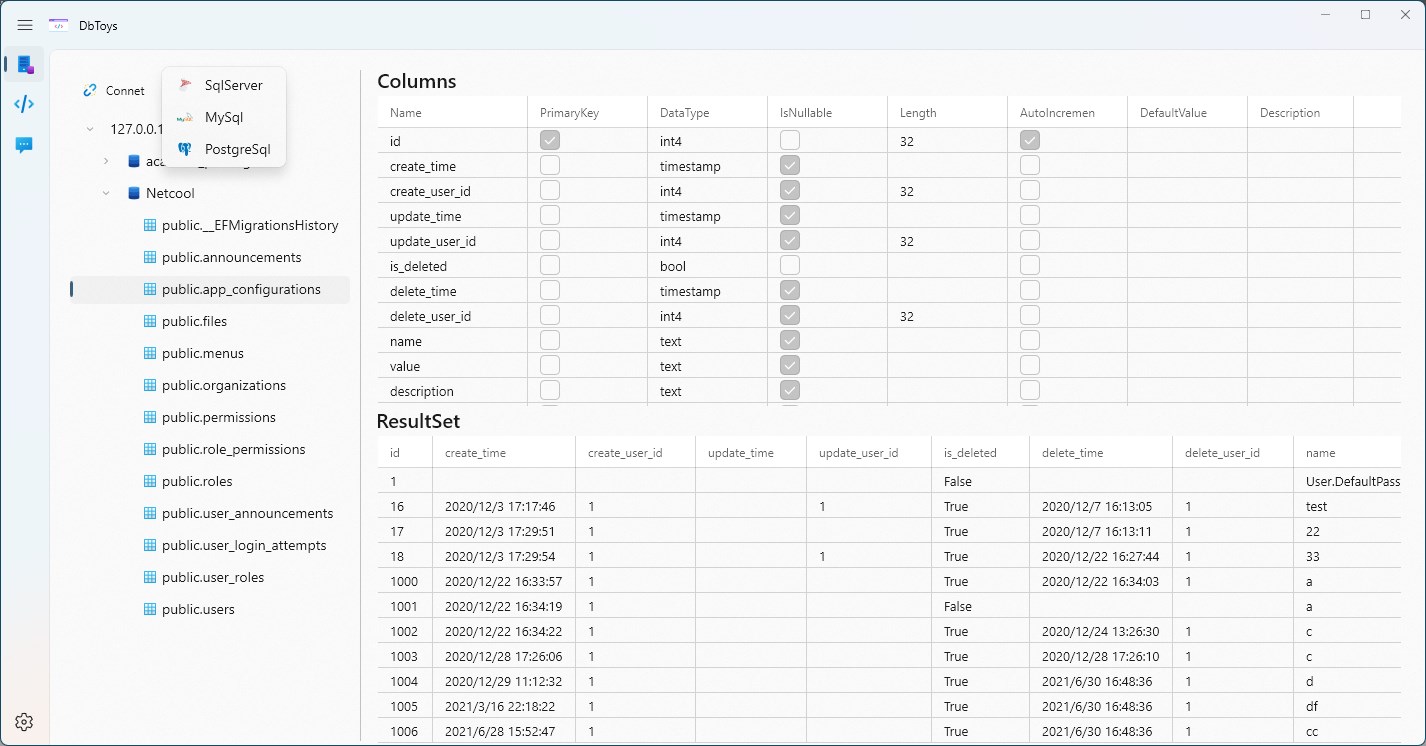Collapse the 127.0.0.1 server node
Screen dimensions: 1426x746
click(x=90, y=129)
